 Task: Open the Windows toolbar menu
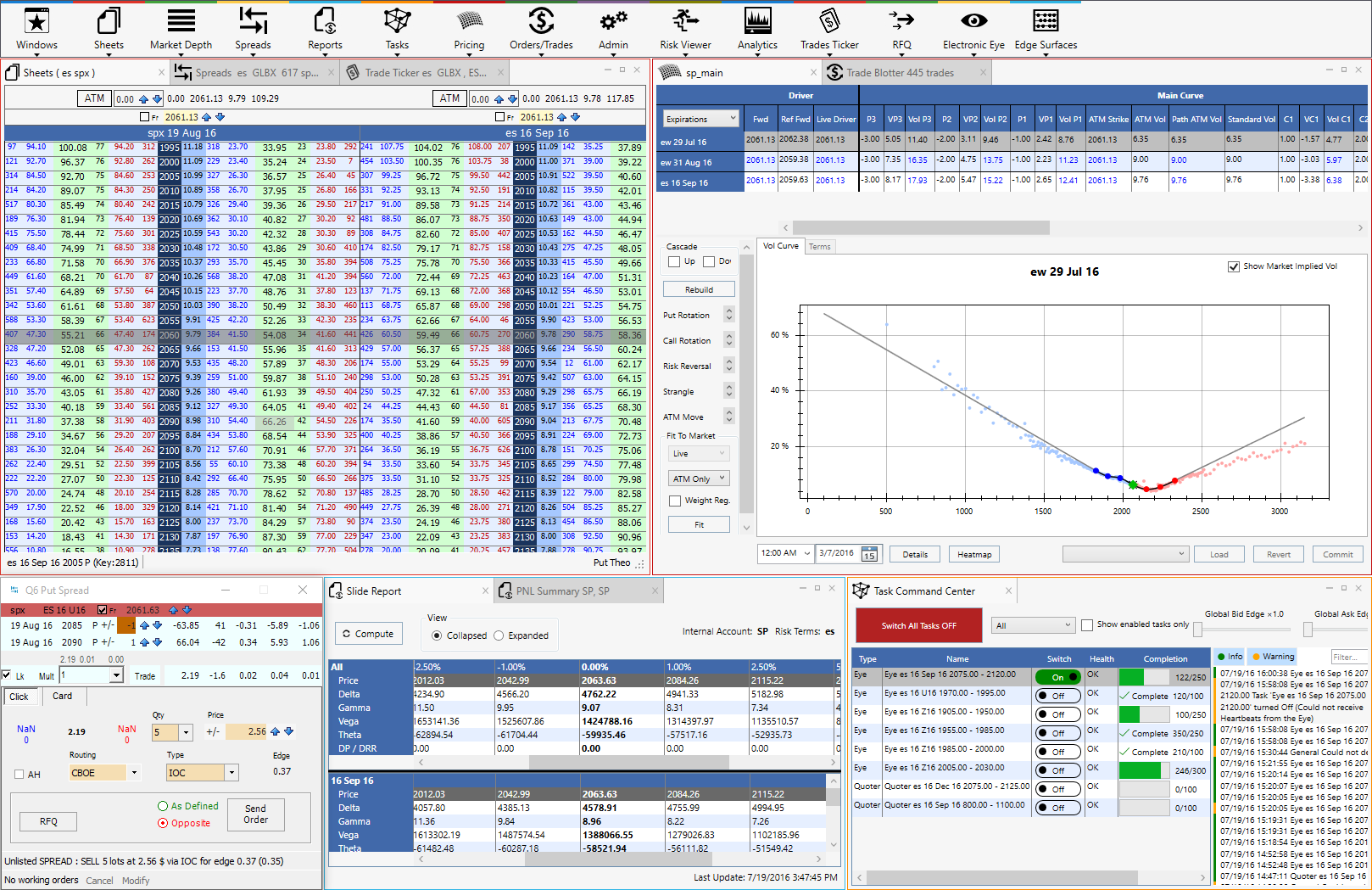click(x=36, y=29)
